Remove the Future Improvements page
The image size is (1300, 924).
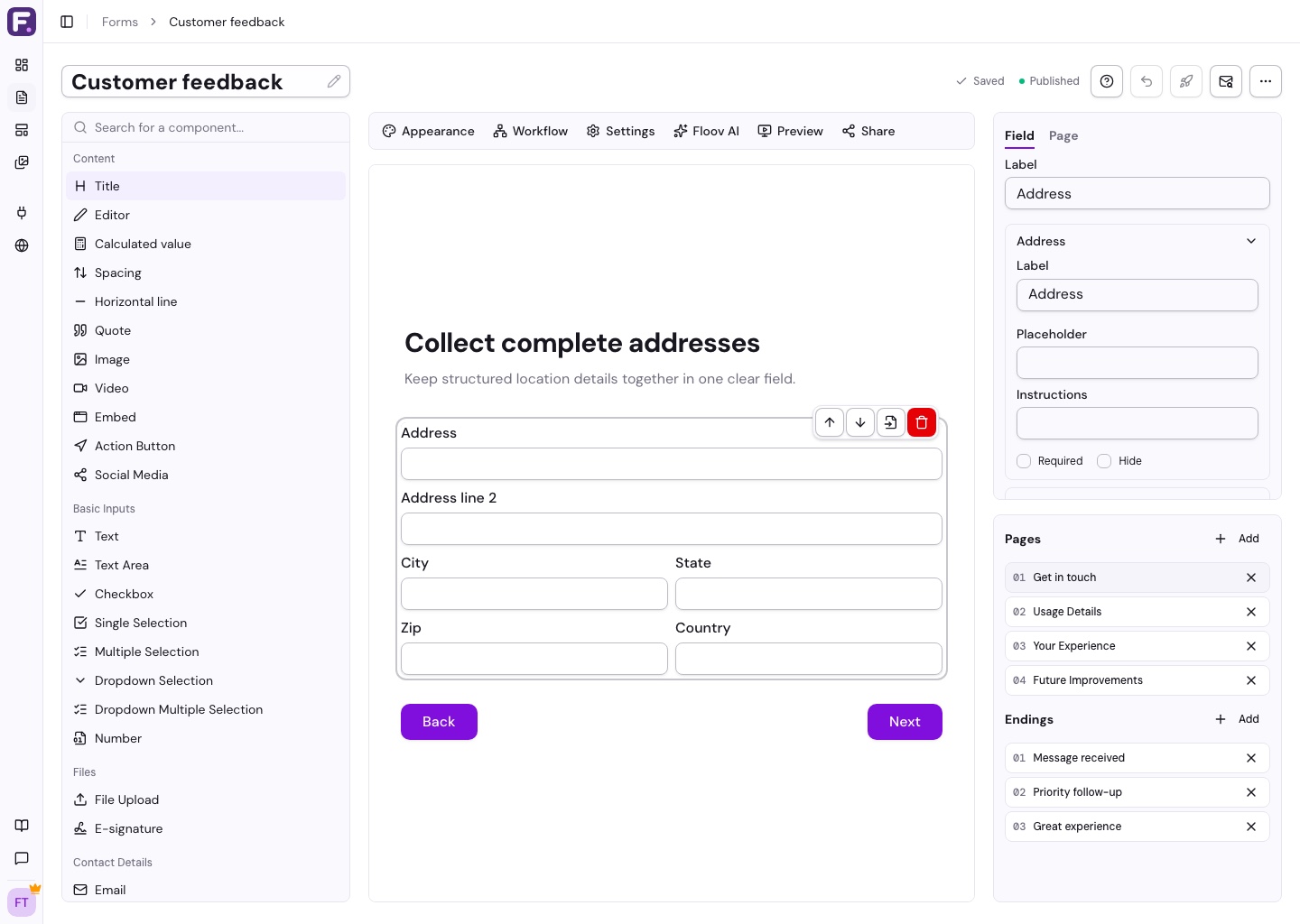point(1251,680)
